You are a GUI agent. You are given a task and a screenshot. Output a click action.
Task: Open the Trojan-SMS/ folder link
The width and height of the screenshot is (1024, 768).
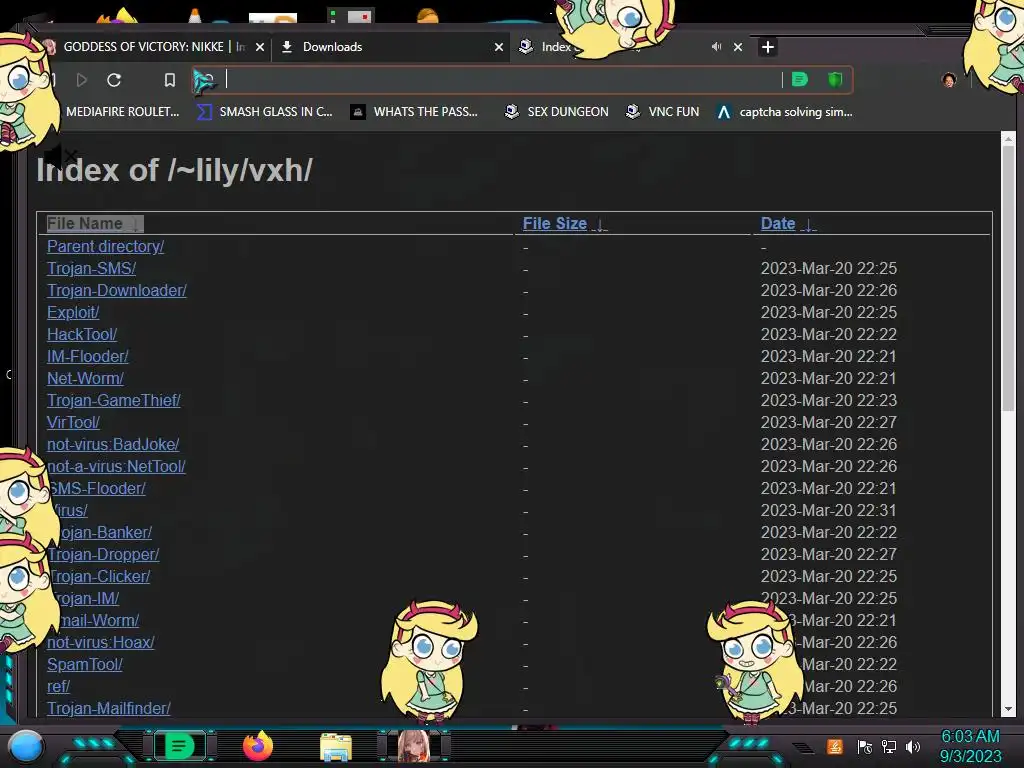click(x=91, y=268)
